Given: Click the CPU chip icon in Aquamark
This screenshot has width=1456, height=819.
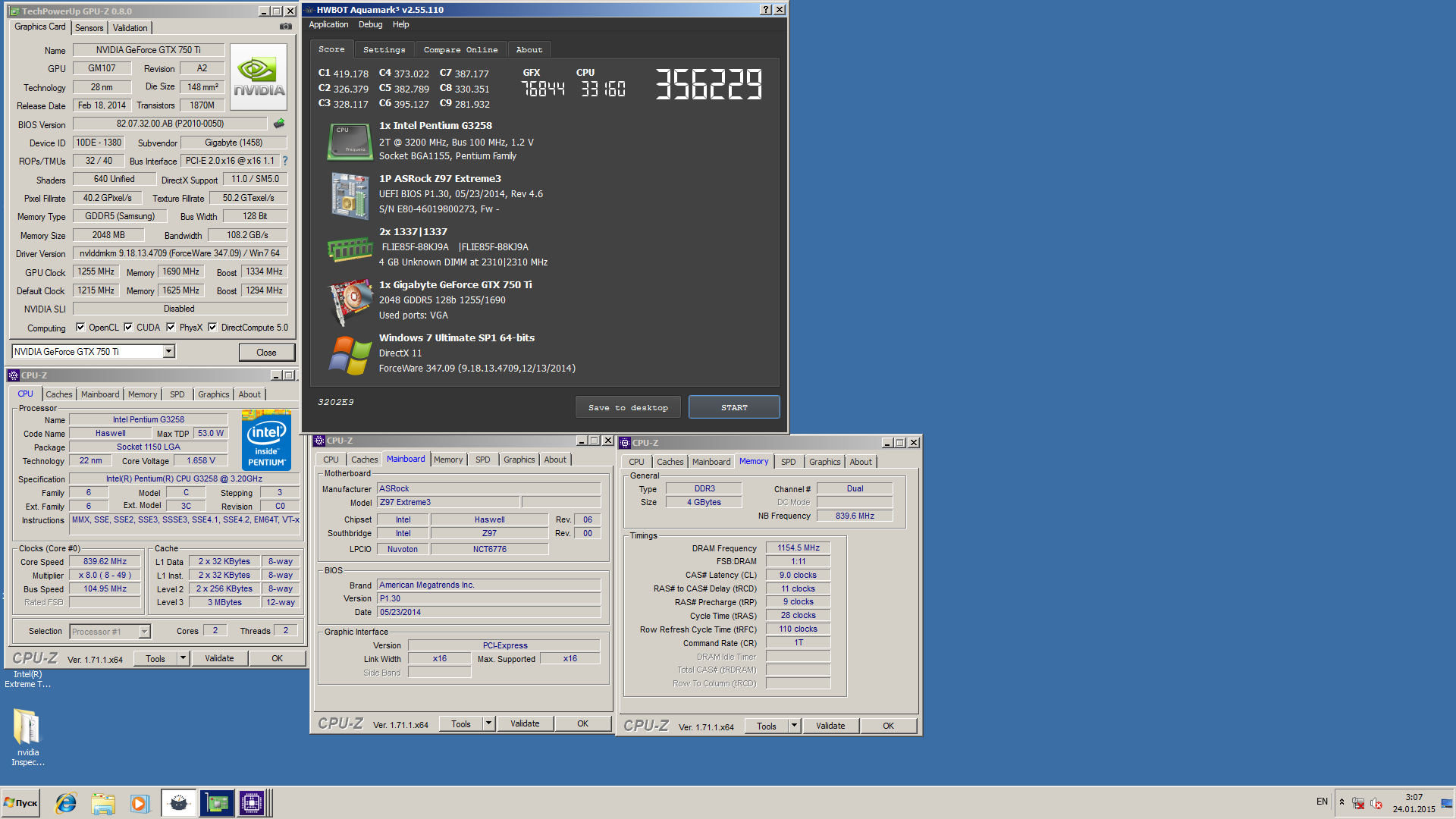Looking at the screenshot, I should pos(349,141).
